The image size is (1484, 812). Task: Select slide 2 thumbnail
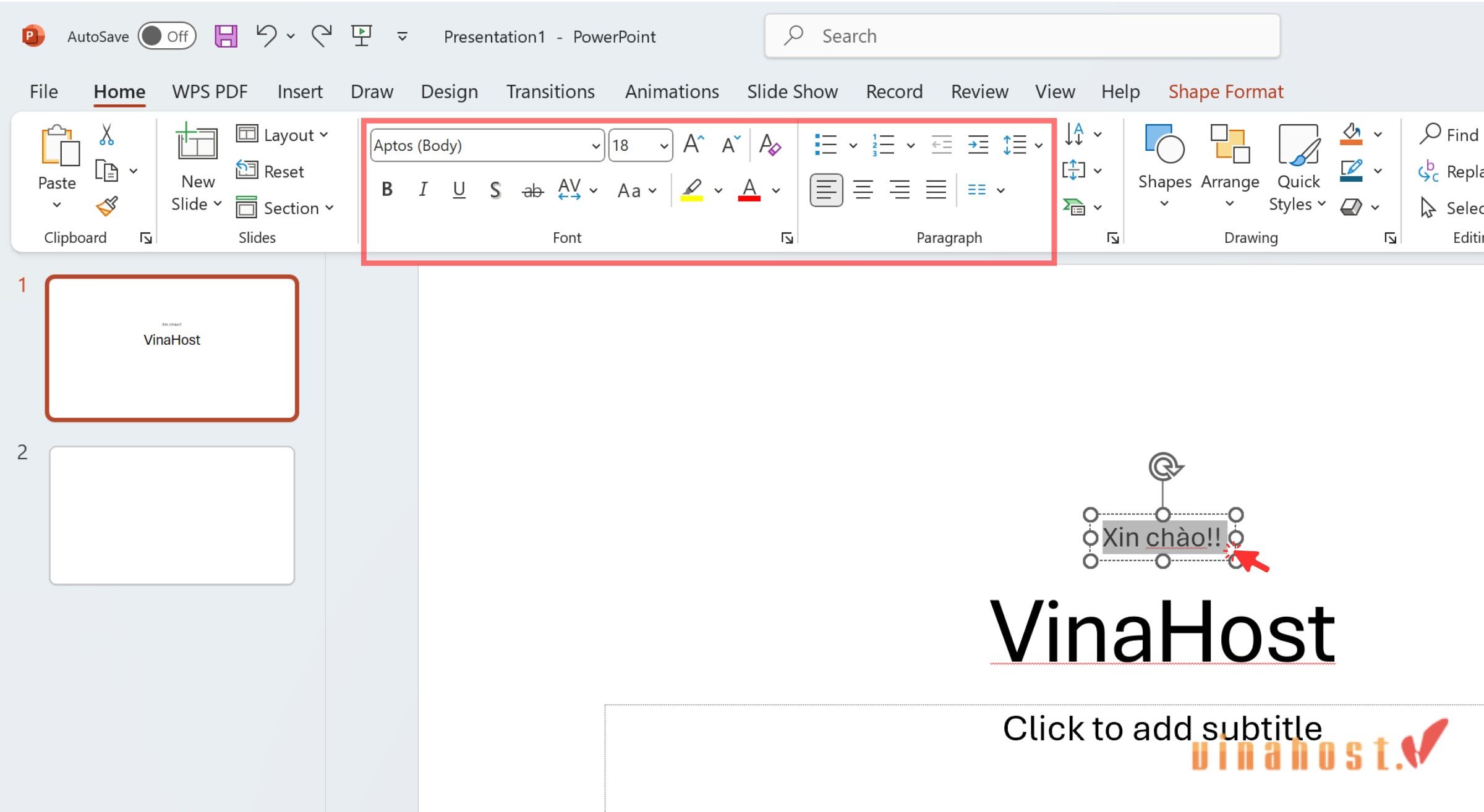pyautogui.click(x=172, y=515)
